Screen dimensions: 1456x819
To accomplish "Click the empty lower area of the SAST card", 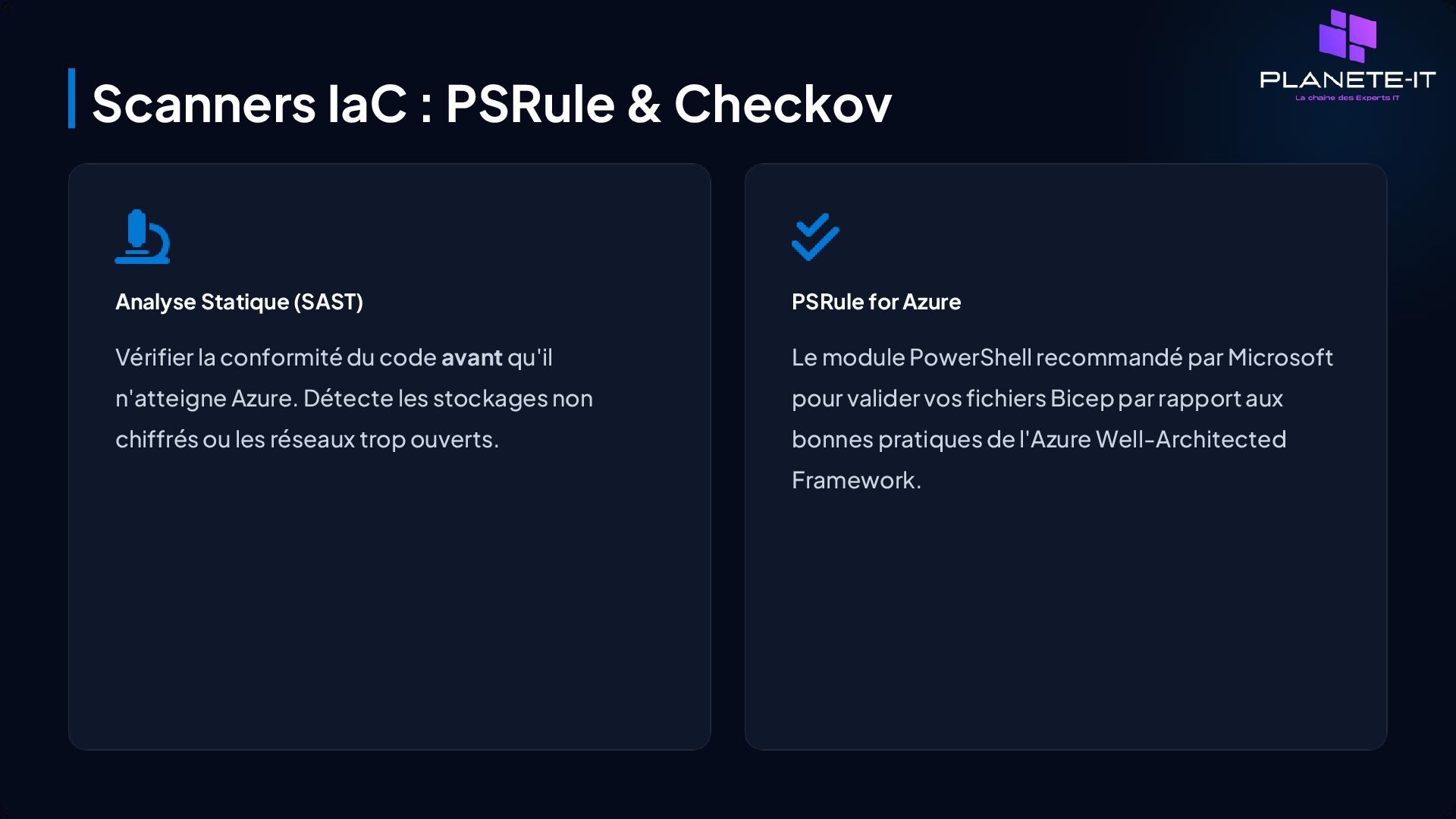I will [389, 607].
